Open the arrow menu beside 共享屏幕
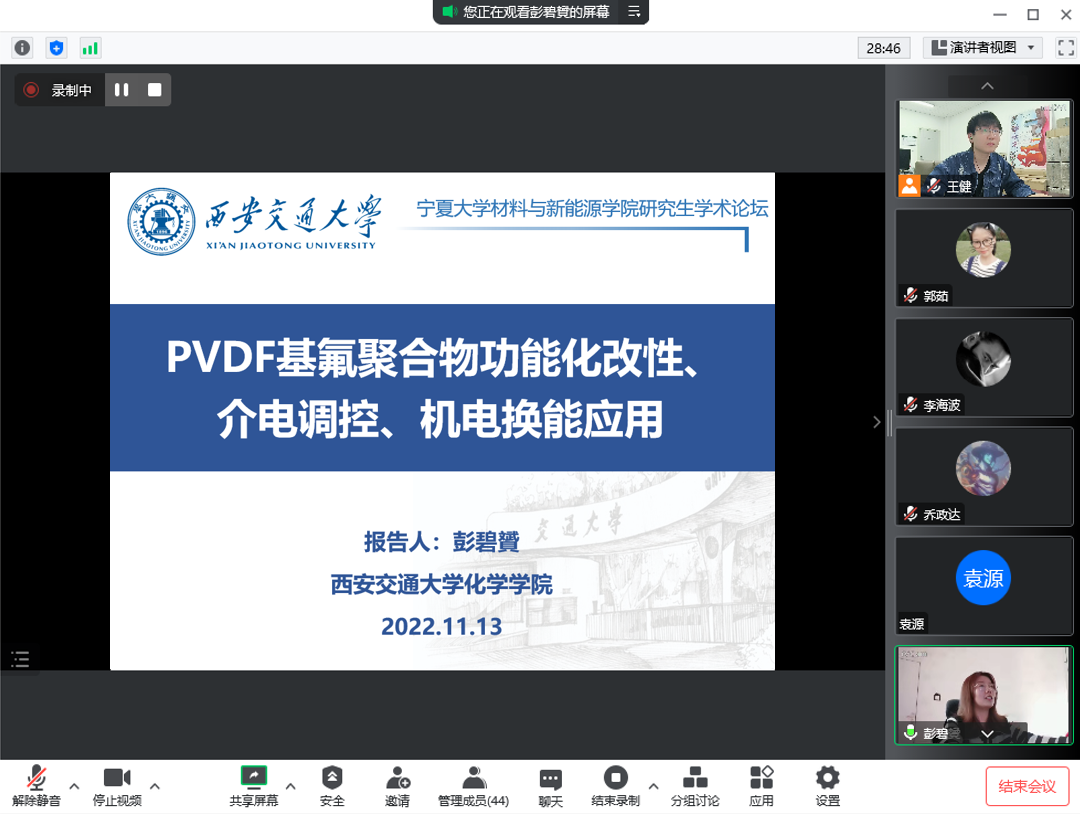1080x814 pixels. click(x=291, y=786)
